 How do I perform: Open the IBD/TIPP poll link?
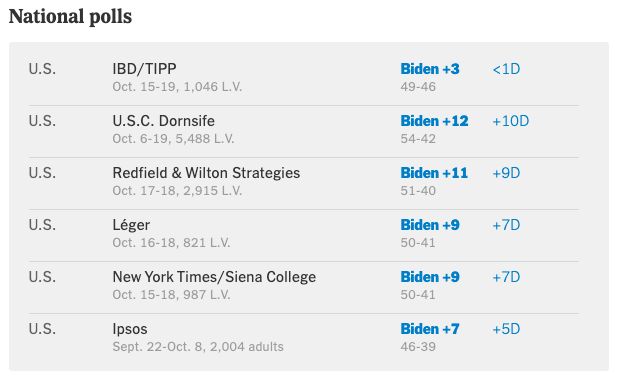(144, 69)
